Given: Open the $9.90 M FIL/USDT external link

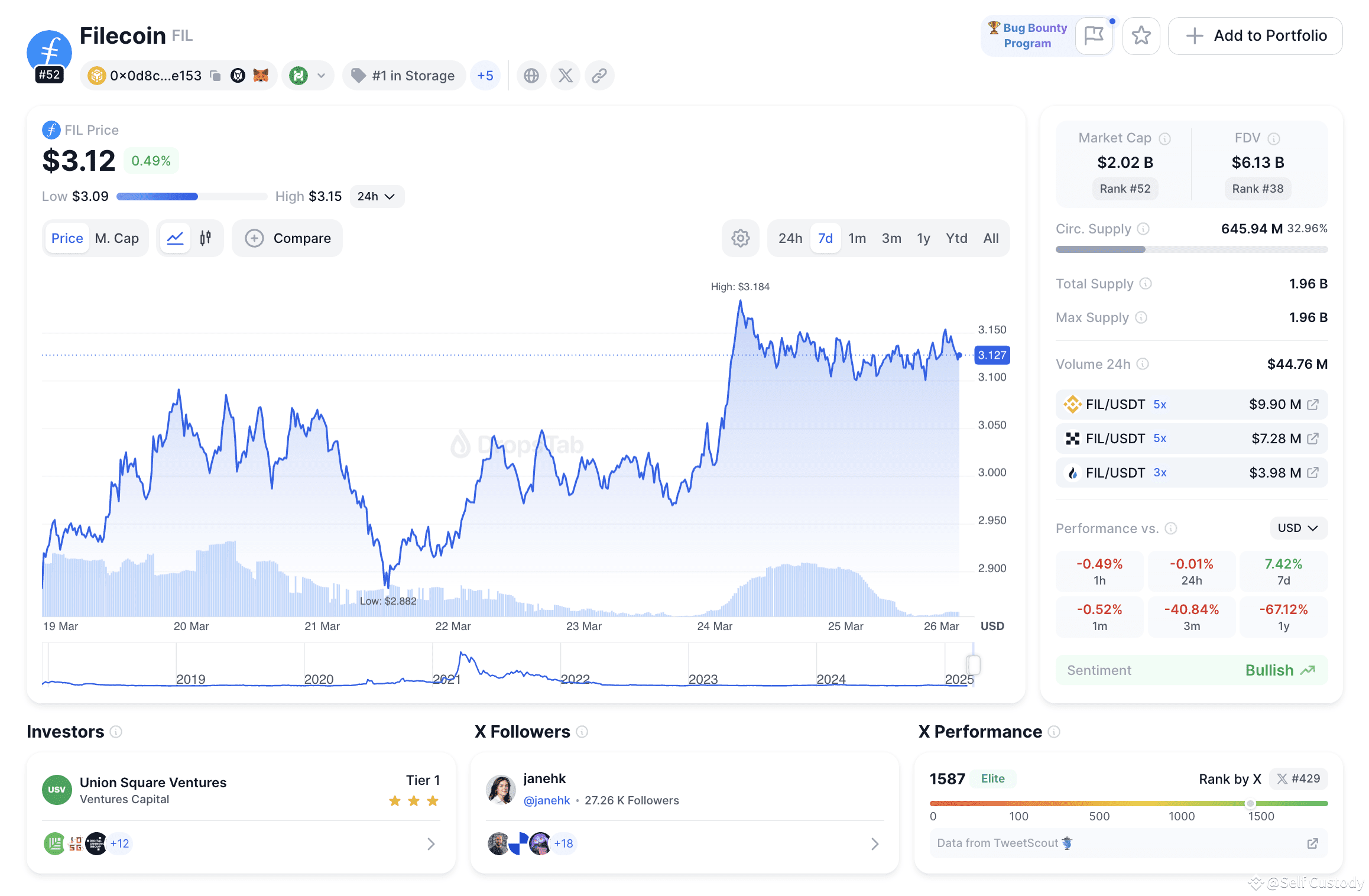Looking at the screenshot, I should tap(1313, 404).
